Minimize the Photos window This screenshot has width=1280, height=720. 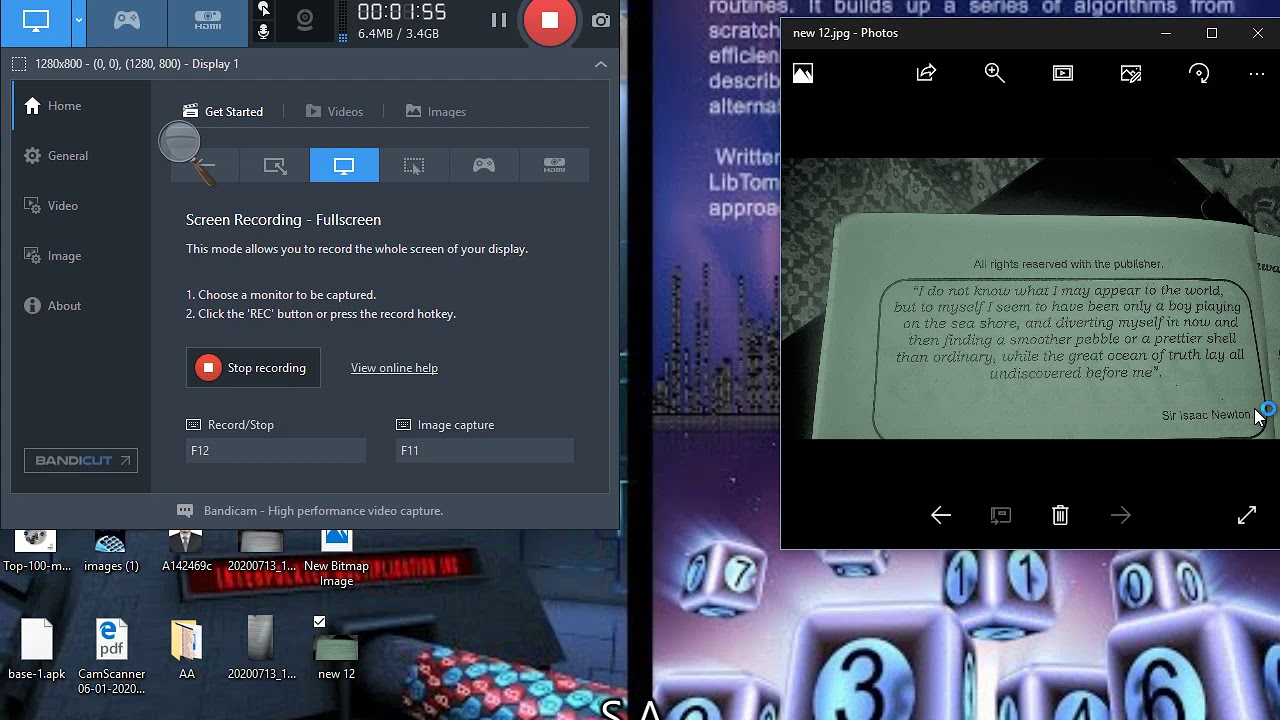pos(1166,33)
